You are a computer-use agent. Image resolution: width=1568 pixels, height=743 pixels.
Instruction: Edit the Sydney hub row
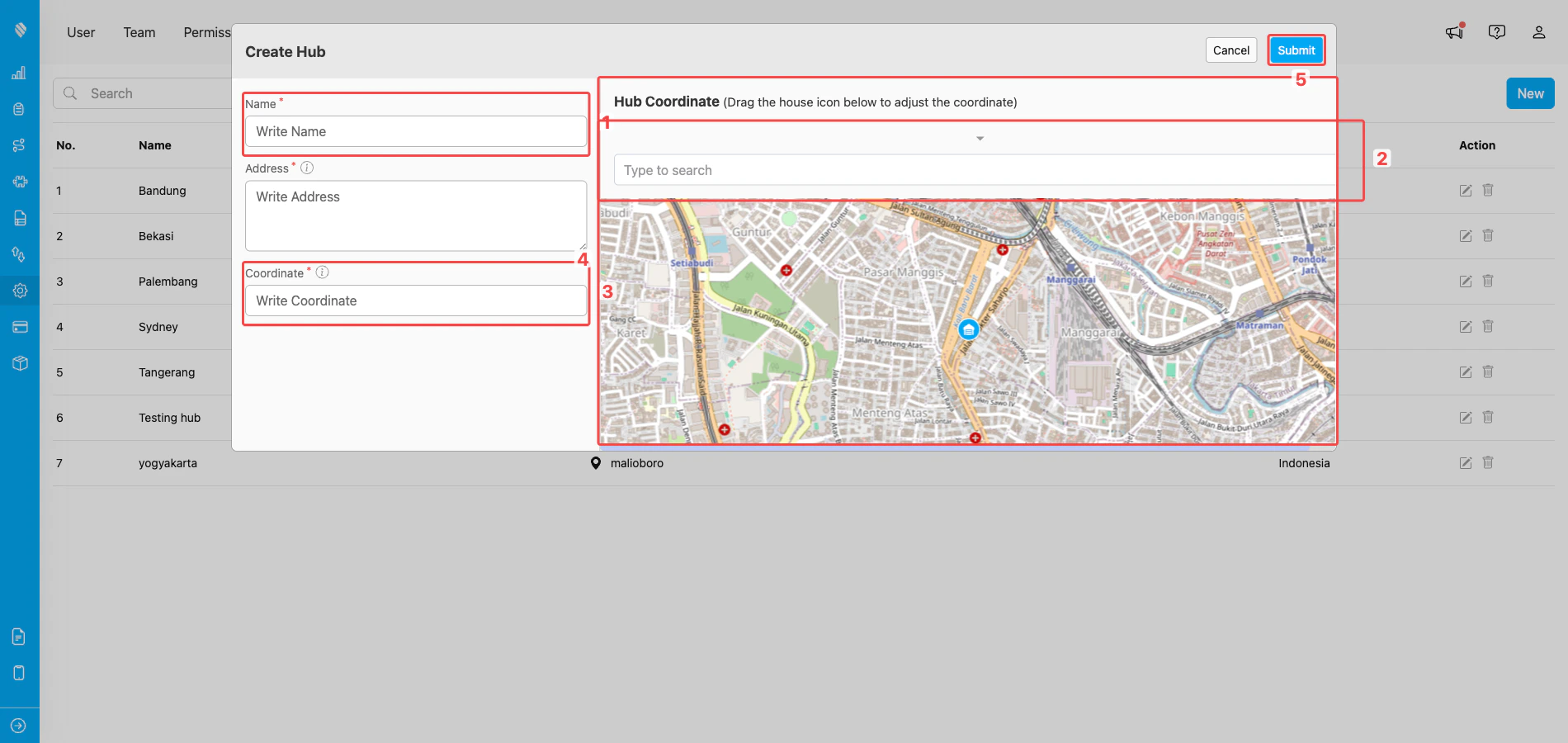[1466, 327]
